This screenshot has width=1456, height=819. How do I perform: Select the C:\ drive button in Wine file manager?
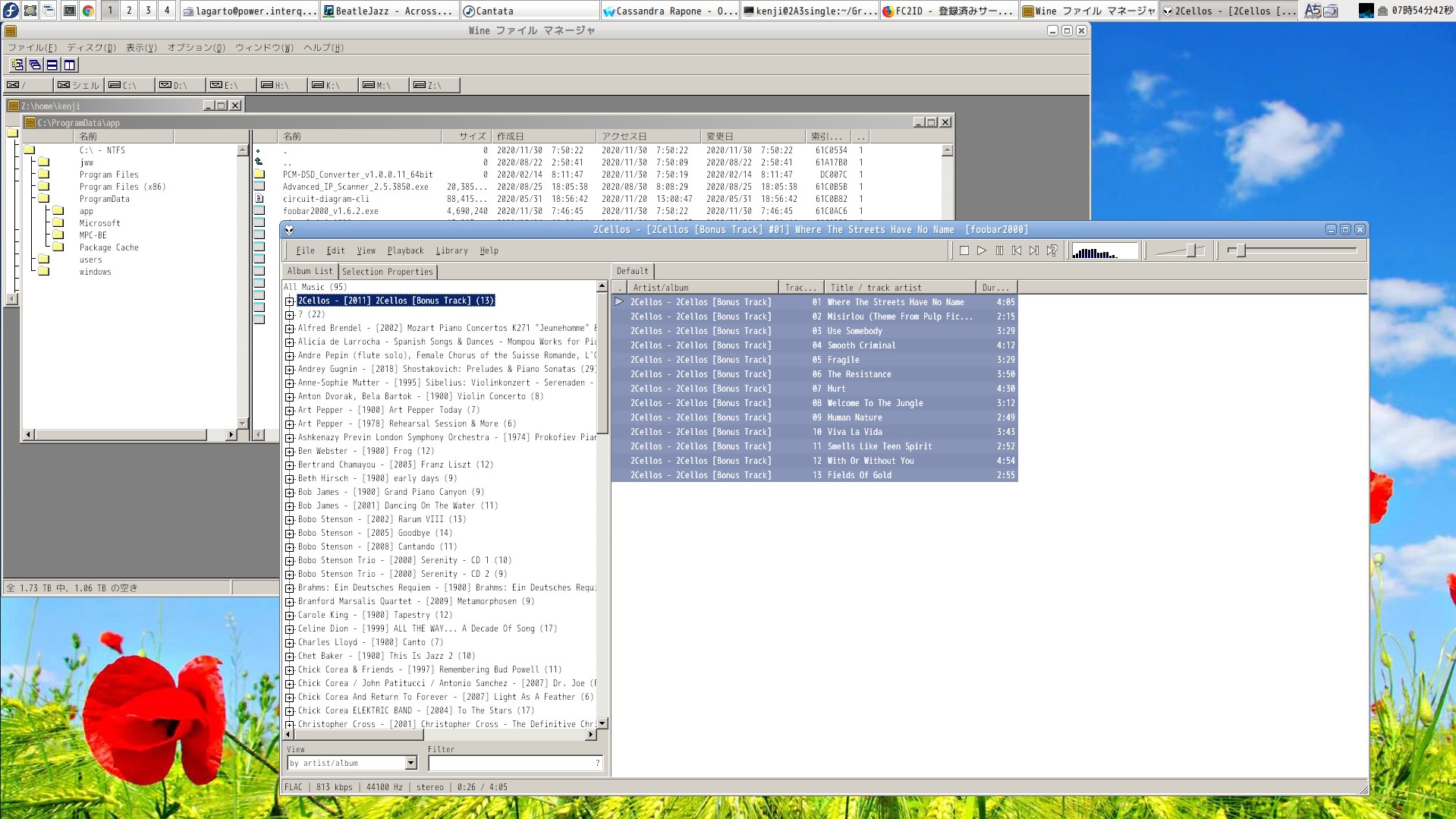(x=127, y=85)
